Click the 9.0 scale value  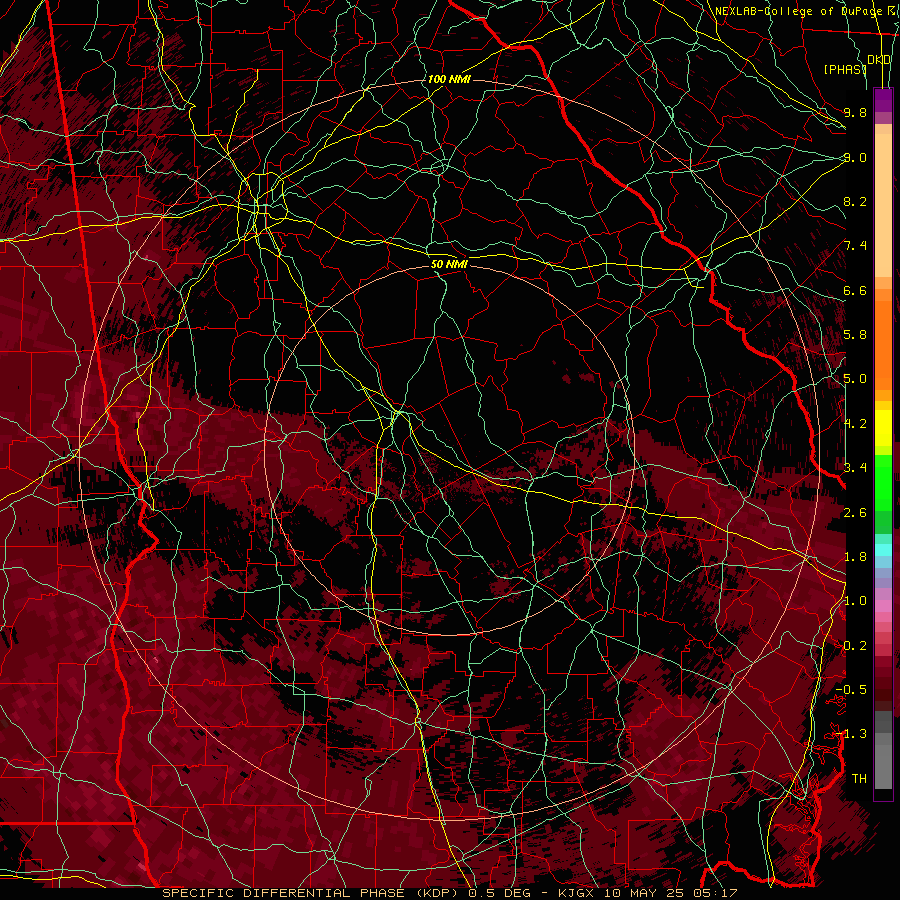[855, 157]
